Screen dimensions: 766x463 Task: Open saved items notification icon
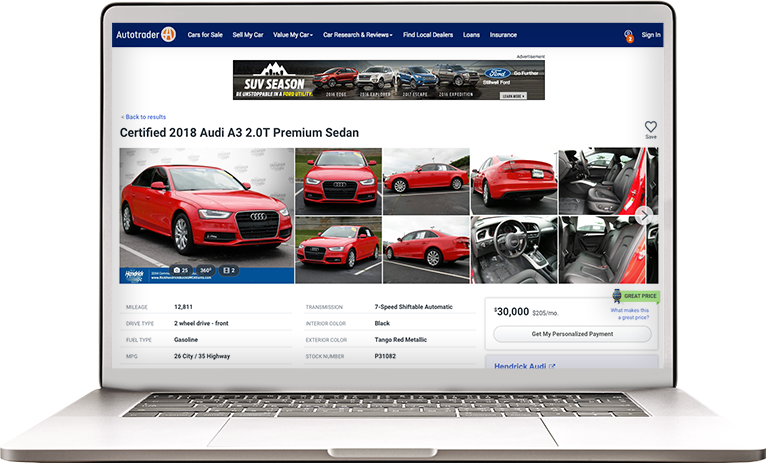(x=628, y=36)
